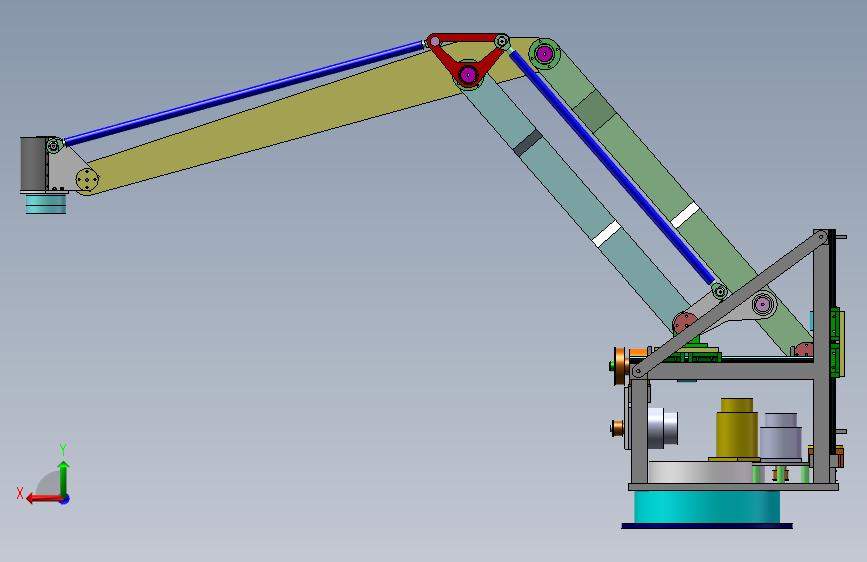
Task: Select the pink pin at the triangle's left corner
Action: (435, 41)
